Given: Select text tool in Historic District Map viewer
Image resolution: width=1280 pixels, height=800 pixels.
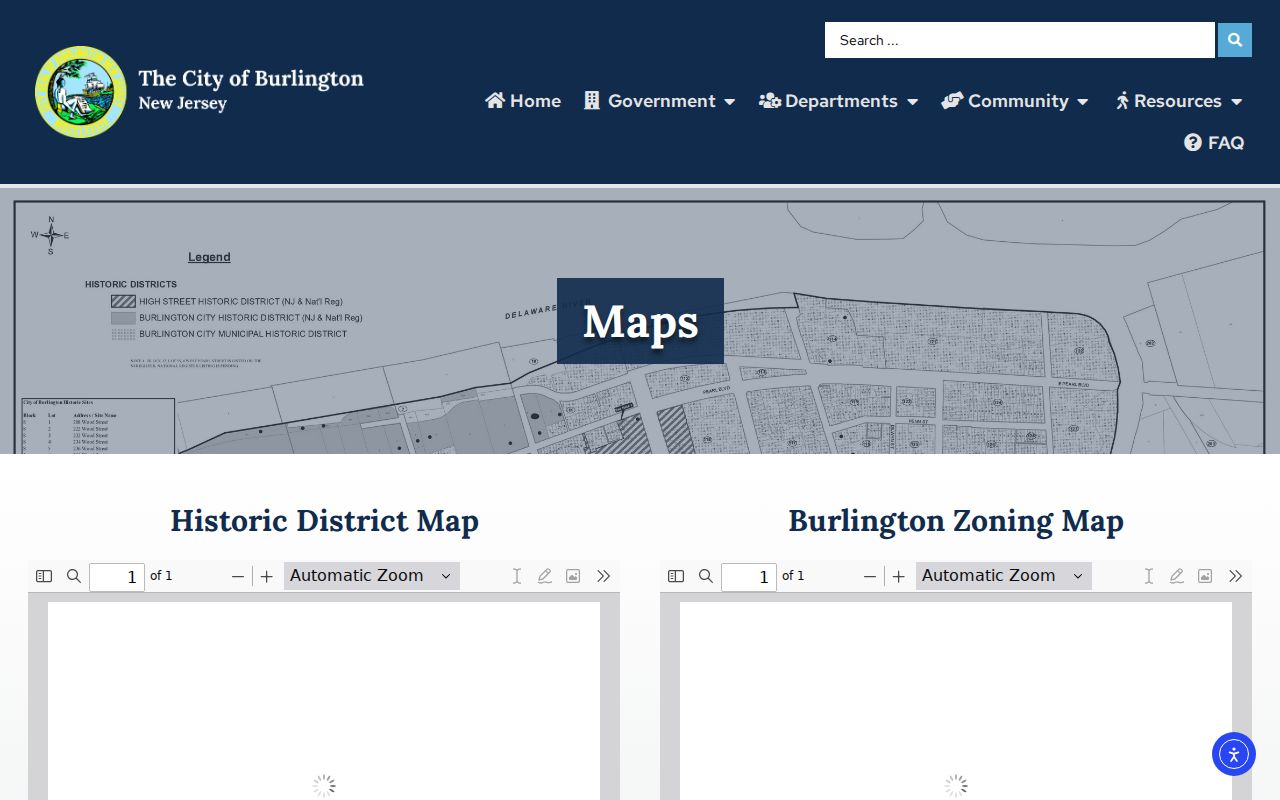Looking at the screenshot, I should pos(517,576).
